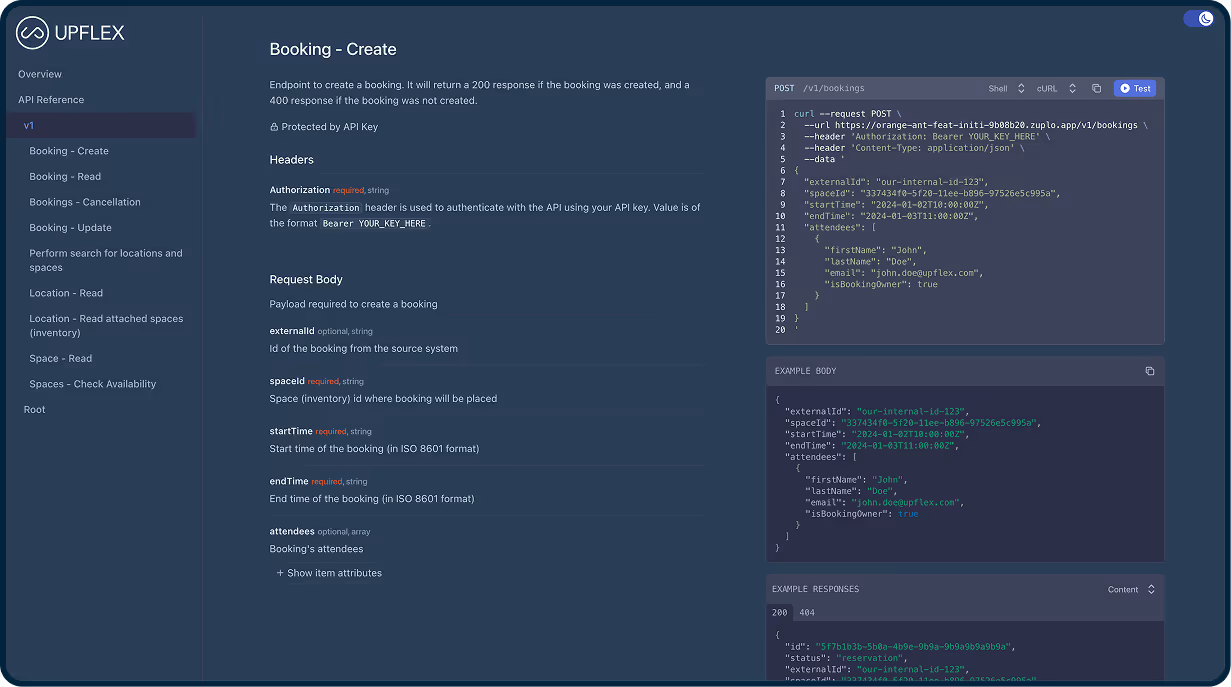The height and width of the screenshot is (687, 1231).
Task: Expand Show item attributes for attendees
Action: coord(329,572)
